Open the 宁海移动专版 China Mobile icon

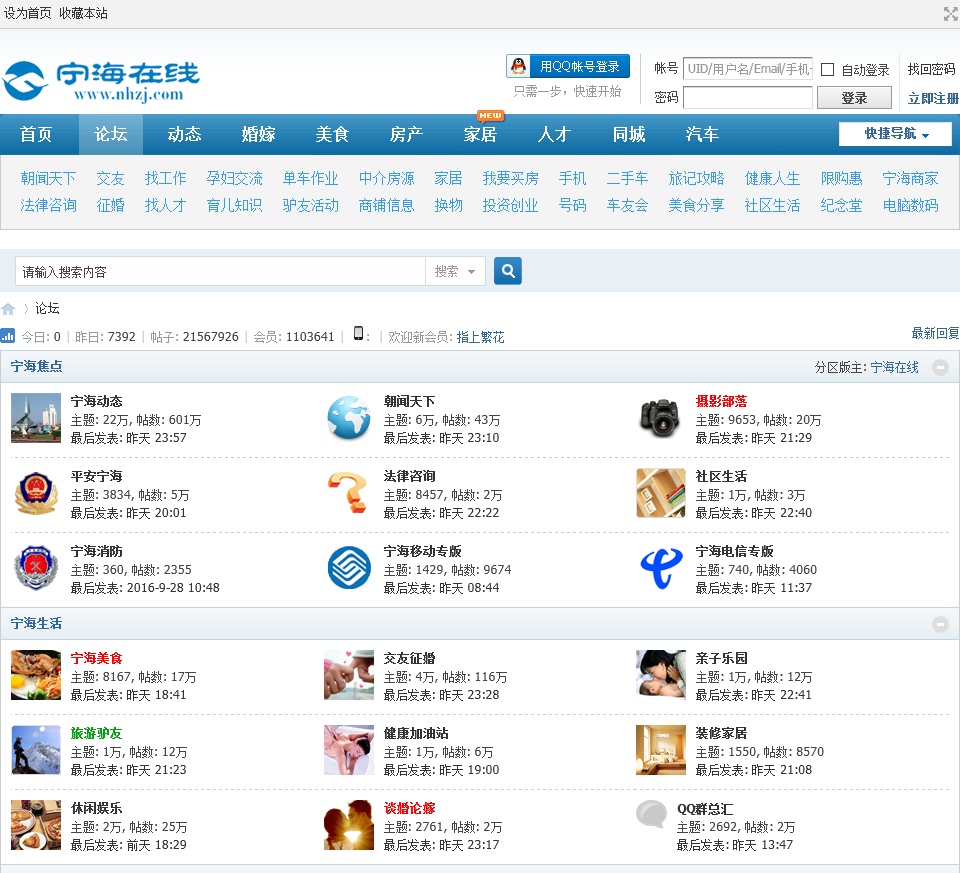(x=349, y=568)
